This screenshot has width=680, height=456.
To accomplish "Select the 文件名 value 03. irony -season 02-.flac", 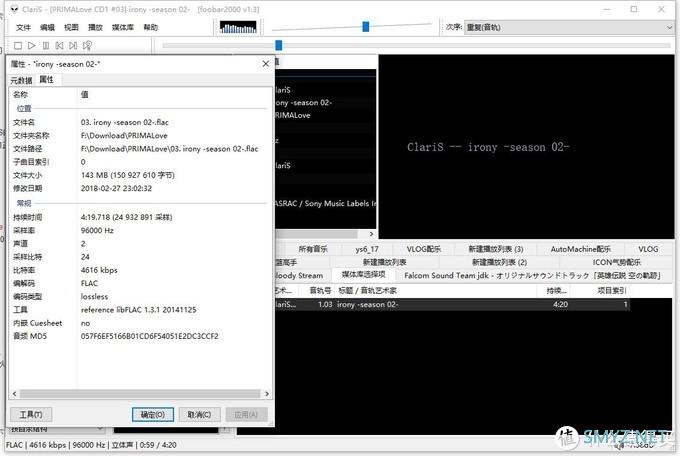I will click(x=124, y=122).
